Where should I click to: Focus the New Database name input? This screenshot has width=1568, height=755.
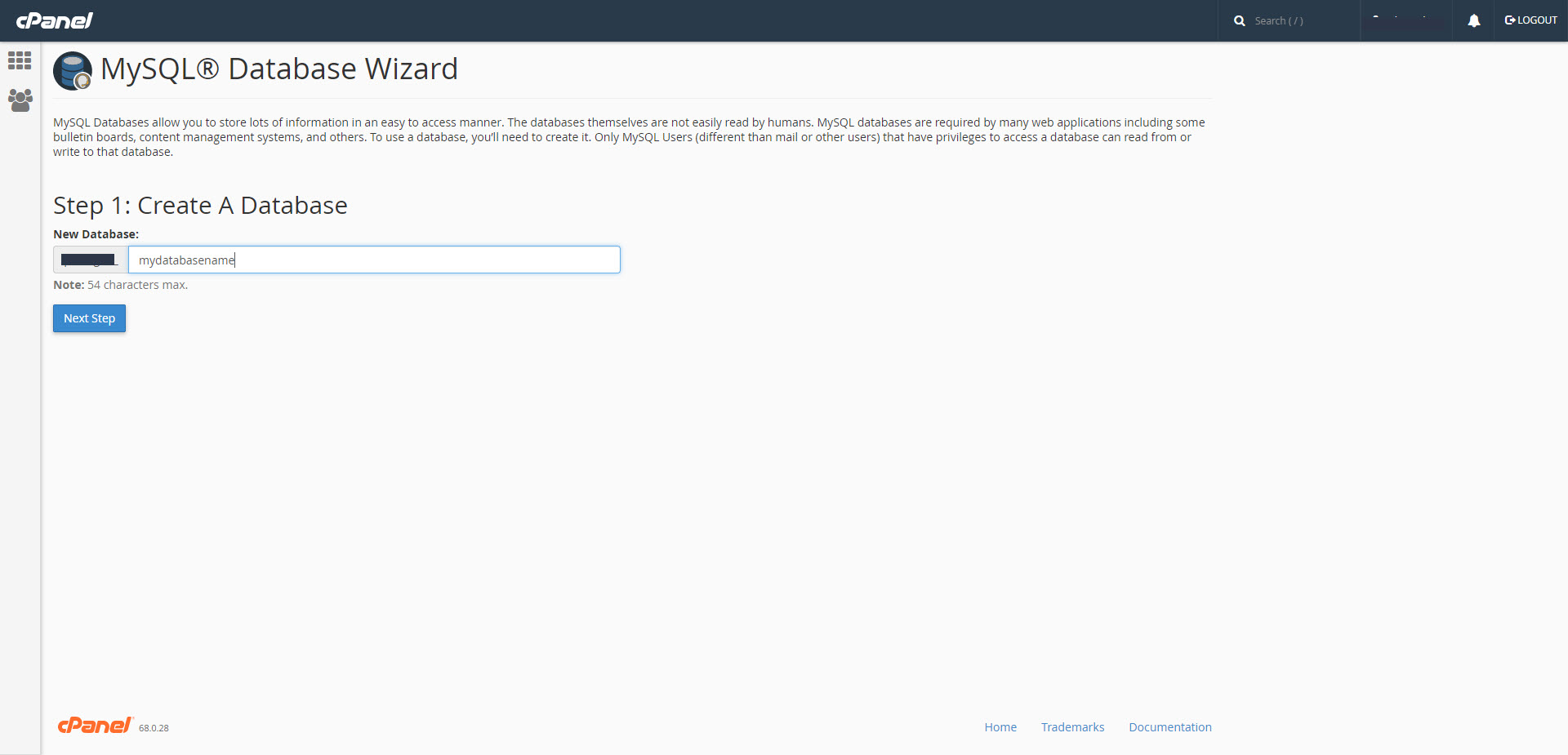[x=374, y=260]
